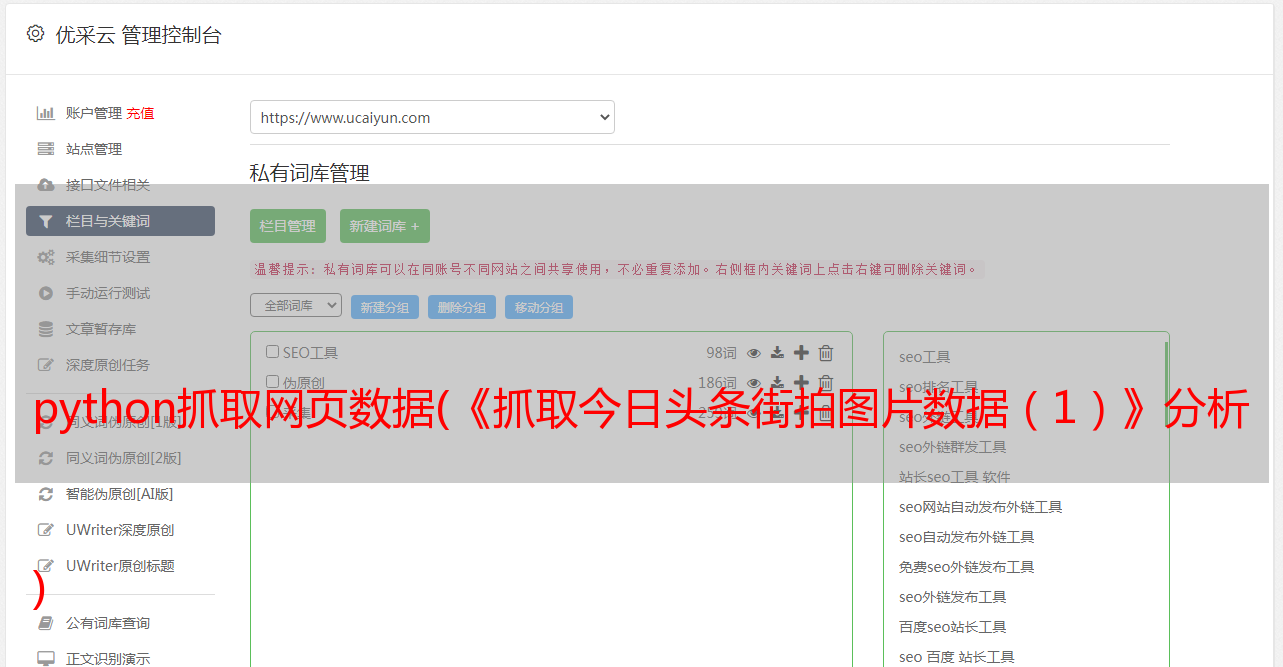Click the bar chart icon for 账户管理
Image resolution: width=1283 pixels, height=667 pixels.
[46, 113]
